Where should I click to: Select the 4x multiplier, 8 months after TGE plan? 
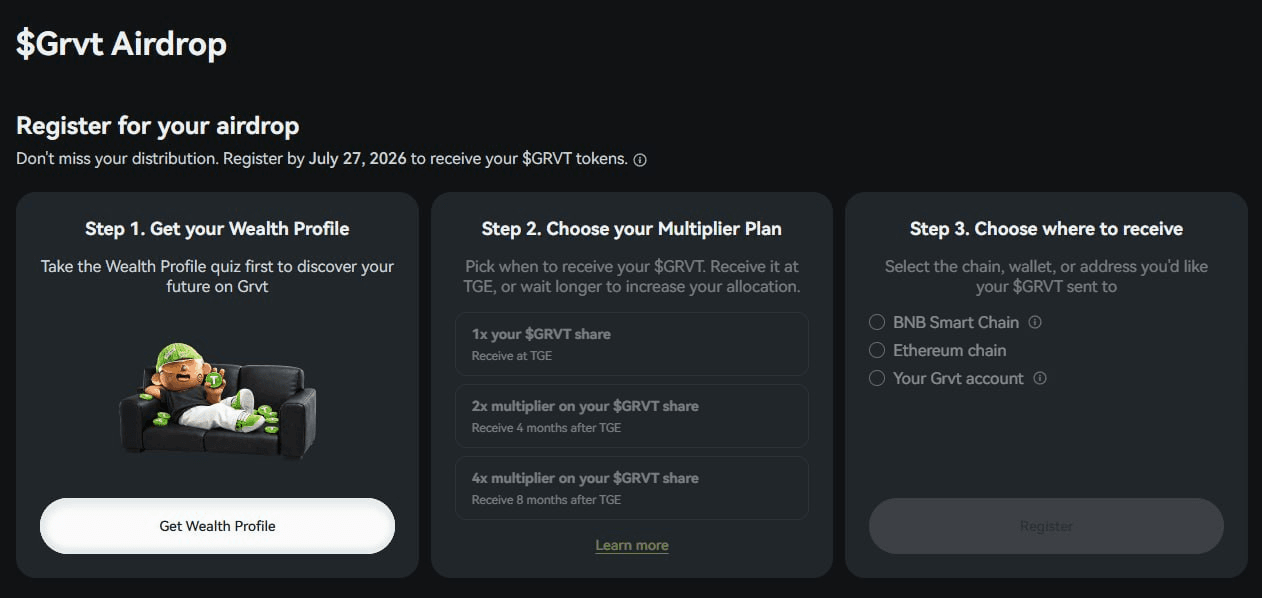(632, 488)
